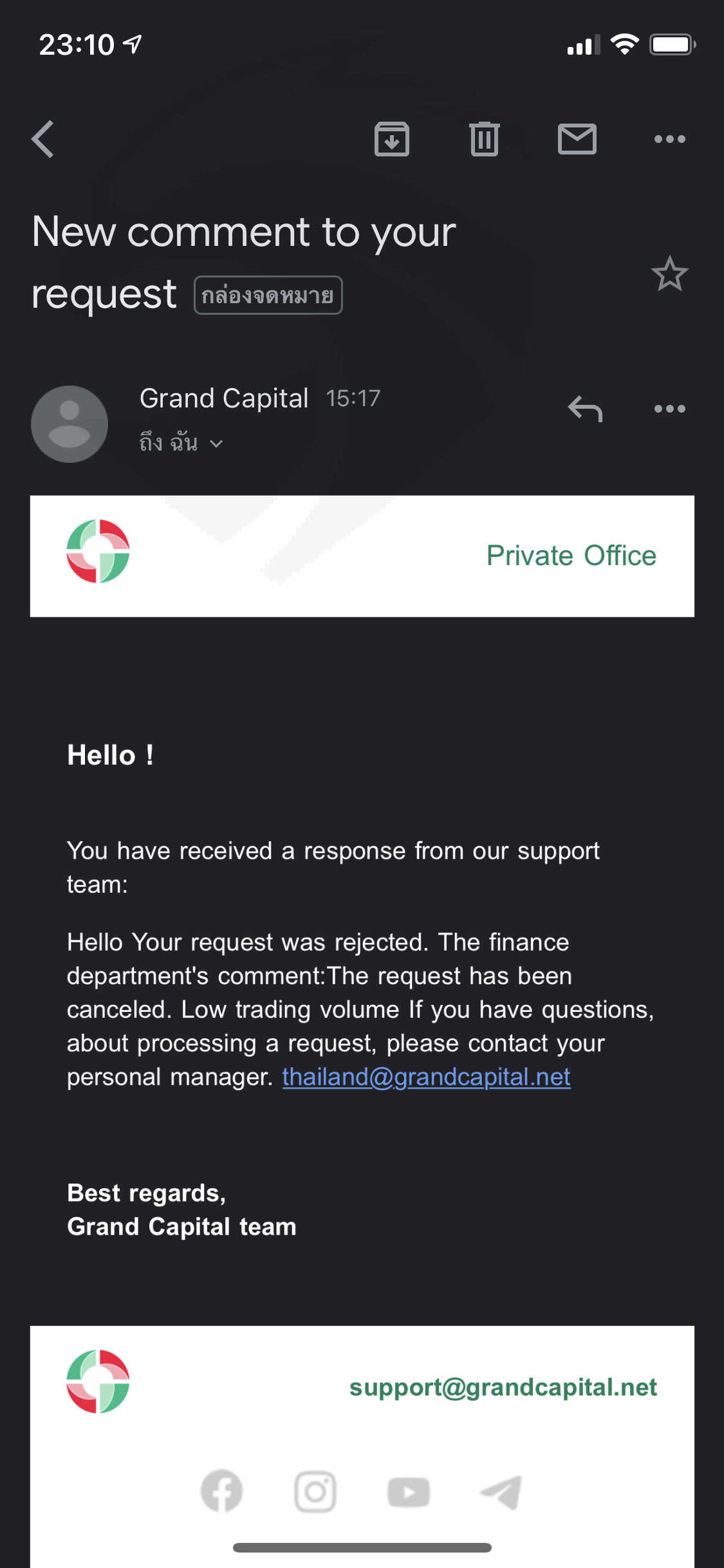Go back to the inbox list
The image size is (724, 1568).
(x=43, y=139)
